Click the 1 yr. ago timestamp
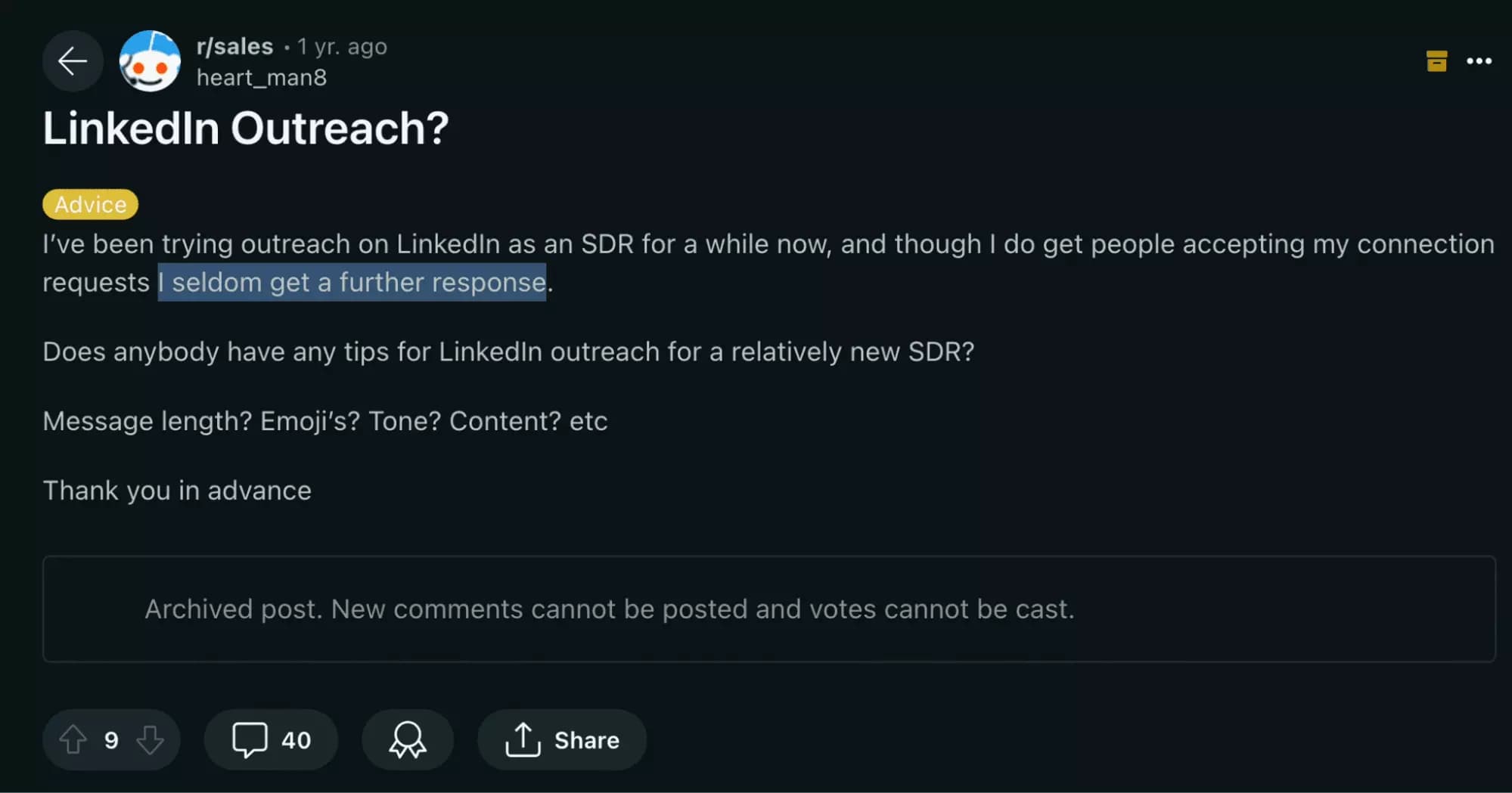 pyautogui.click(x=342, y=46)
